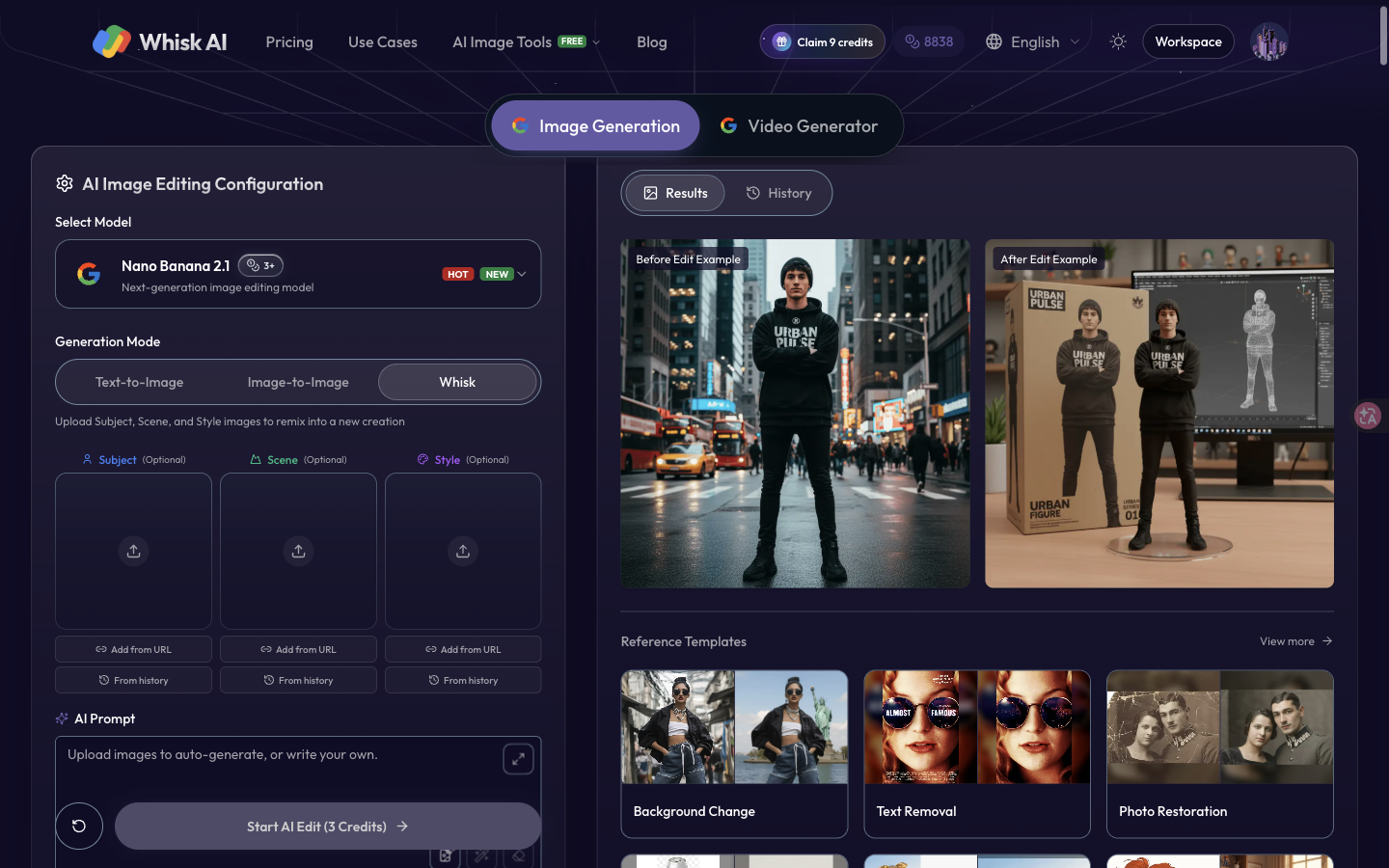Expand the AI Prompt text box
1389x868 pixels.
click(518, 759)
